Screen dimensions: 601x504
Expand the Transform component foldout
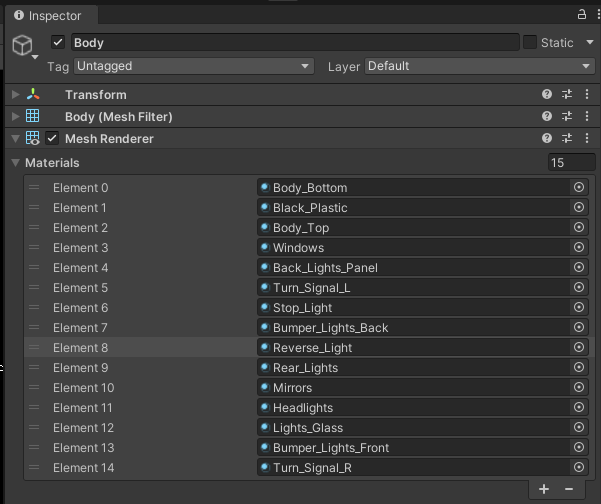point(15,95)
